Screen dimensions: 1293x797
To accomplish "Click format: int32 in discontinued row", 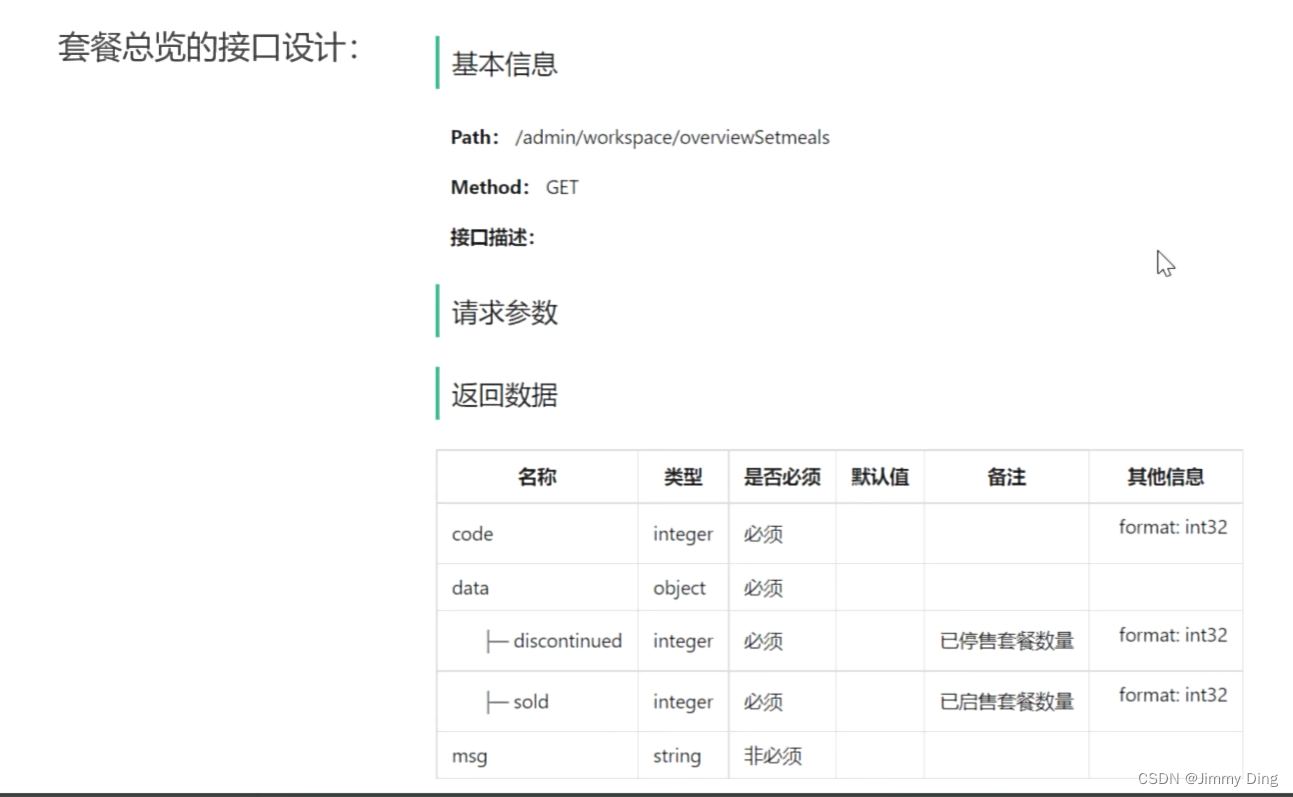I will pos(1173,635).
